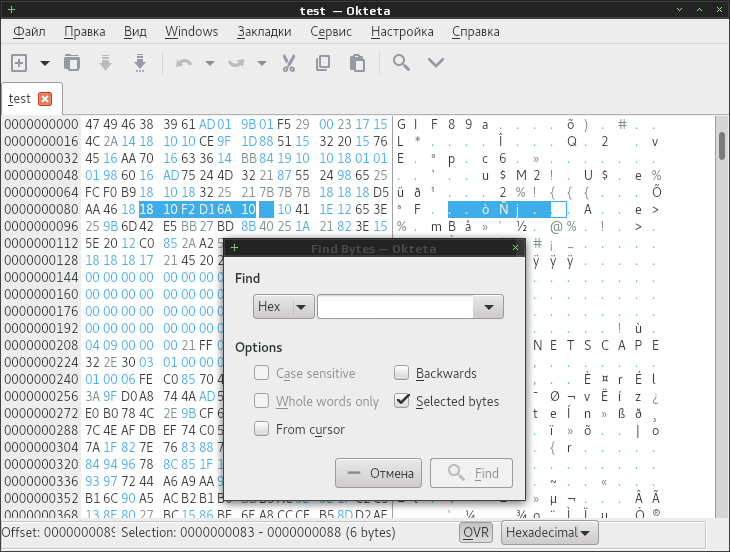Screen dimensions: 730x552
Task: Click the Offset status bar text
Action: [x=58, y=532]
